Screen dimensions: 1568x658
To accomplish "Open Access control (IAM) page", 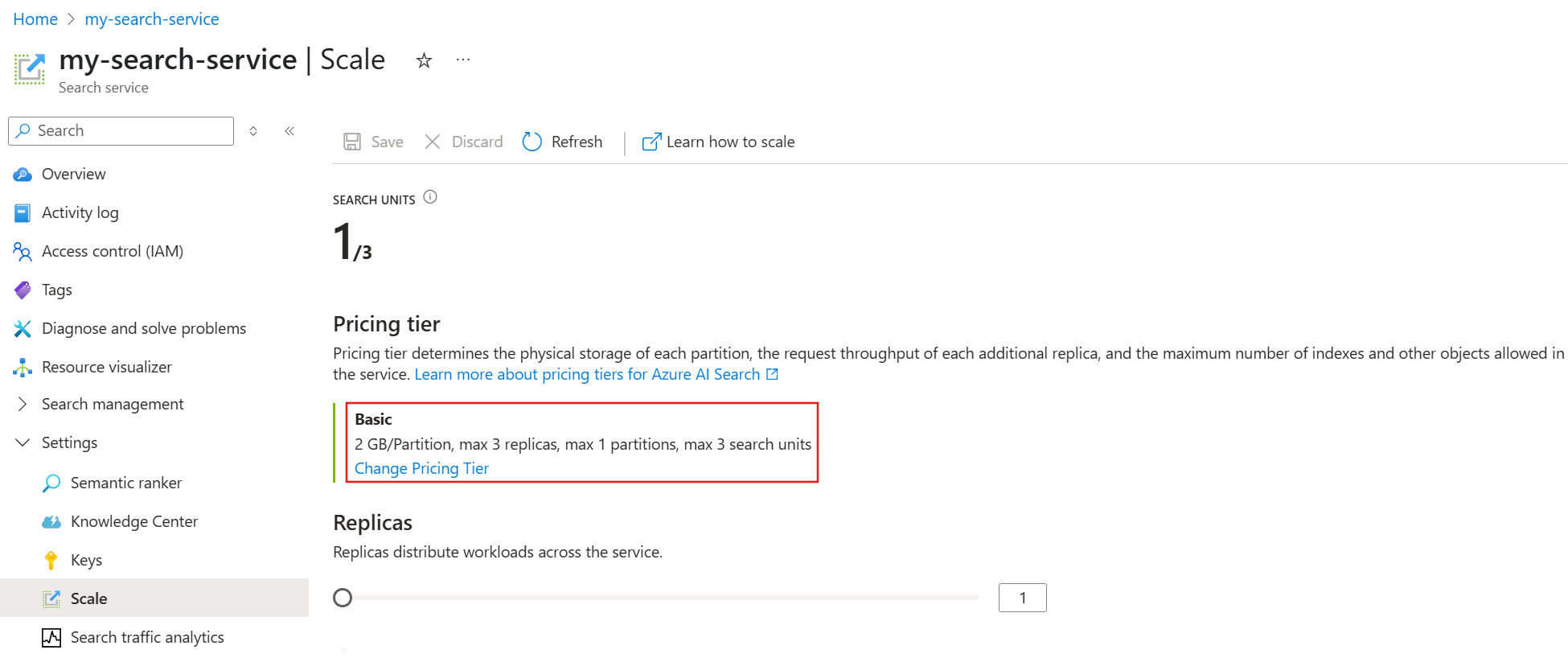I will point(112,251).
